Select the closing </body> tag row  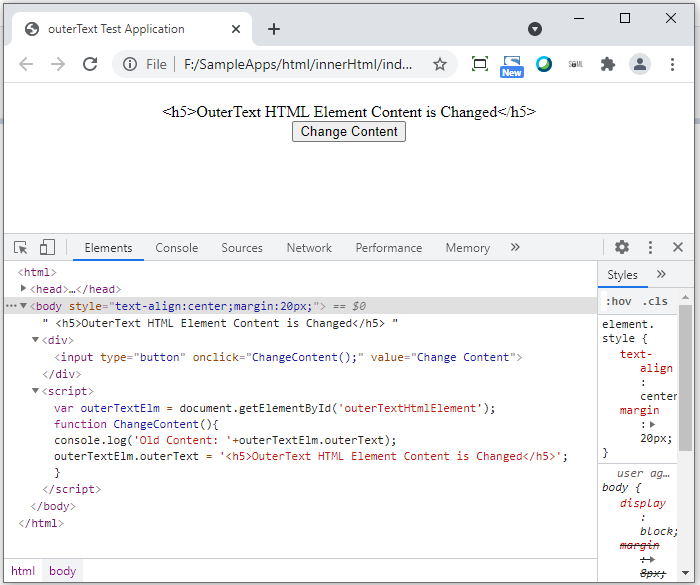pyautogui.click(x=53, y=506)
